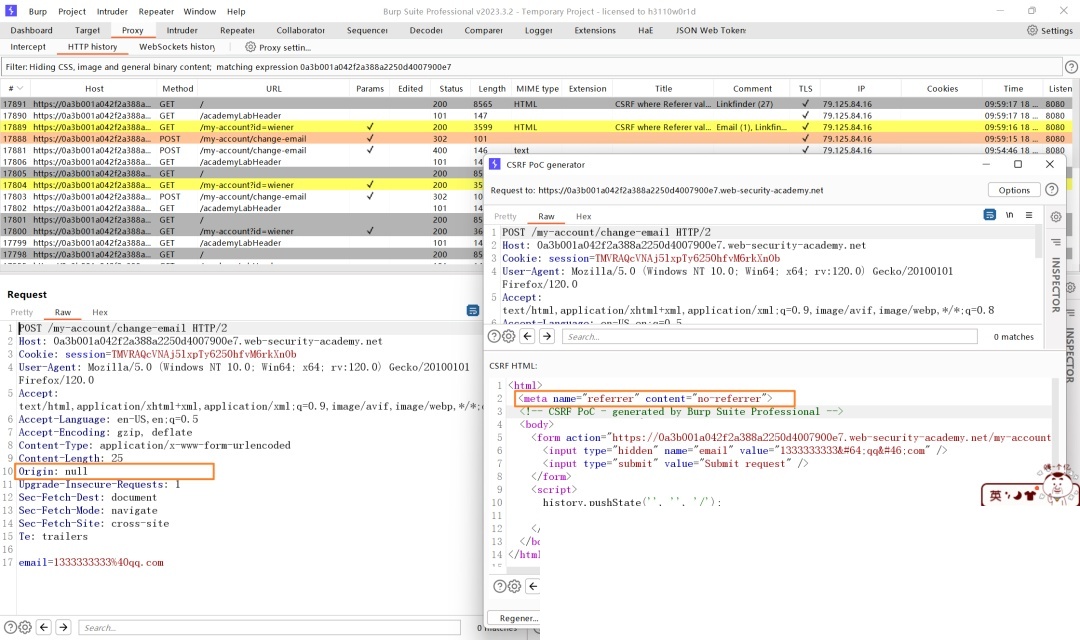
Task: Select history row 17803 POST change-email
Action: click(x=242, y=196)
